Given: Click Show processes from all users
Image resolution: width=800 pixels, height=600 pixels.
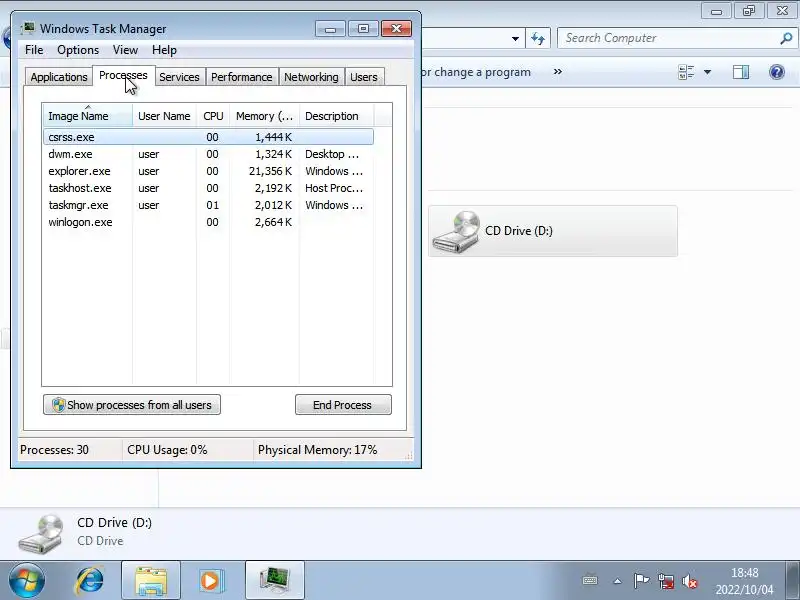Looking at the screenshot, I should (132, 405).
